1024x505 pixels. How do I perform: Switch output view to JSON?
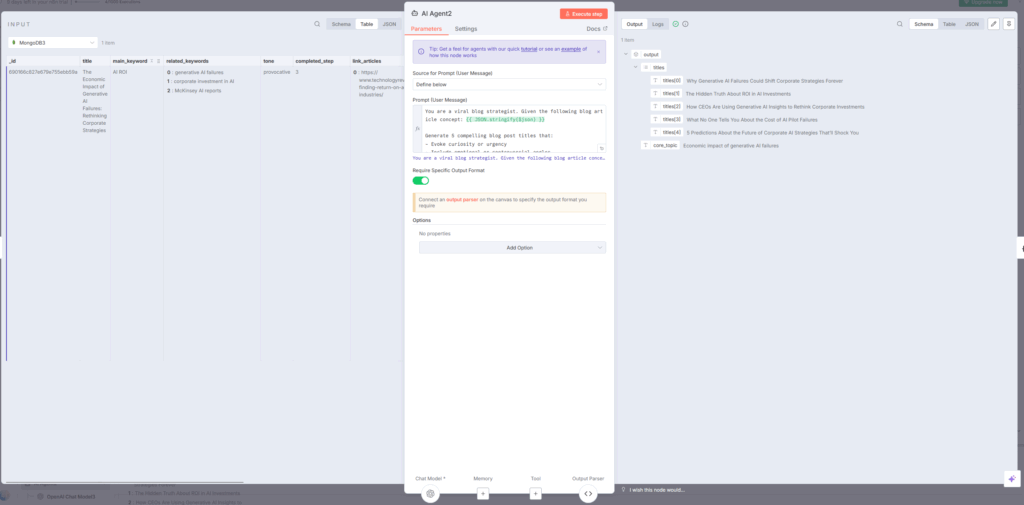971,24
